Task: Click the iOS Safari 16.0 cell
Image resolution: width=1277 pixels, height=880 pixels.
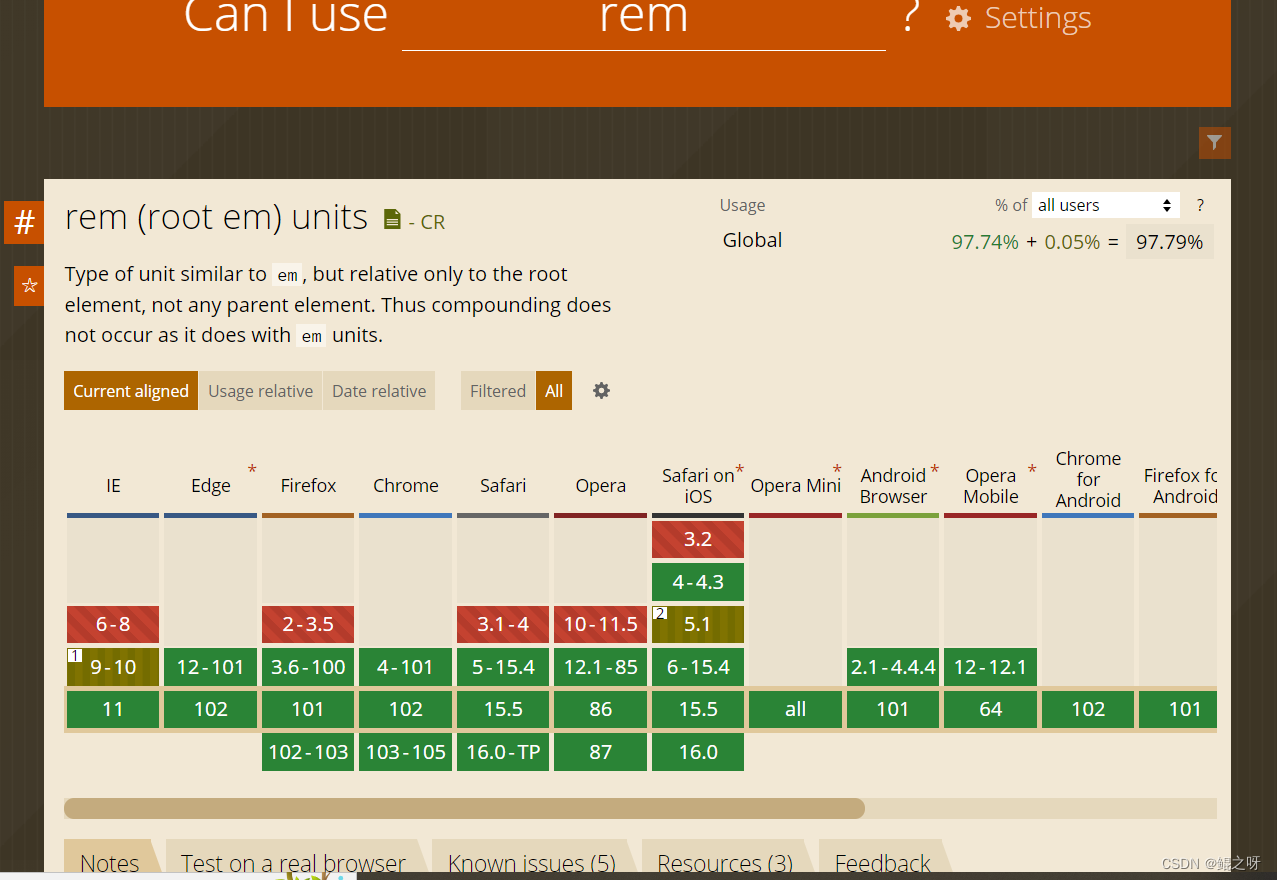Action: pyautogui.click(x=698, y=752)
